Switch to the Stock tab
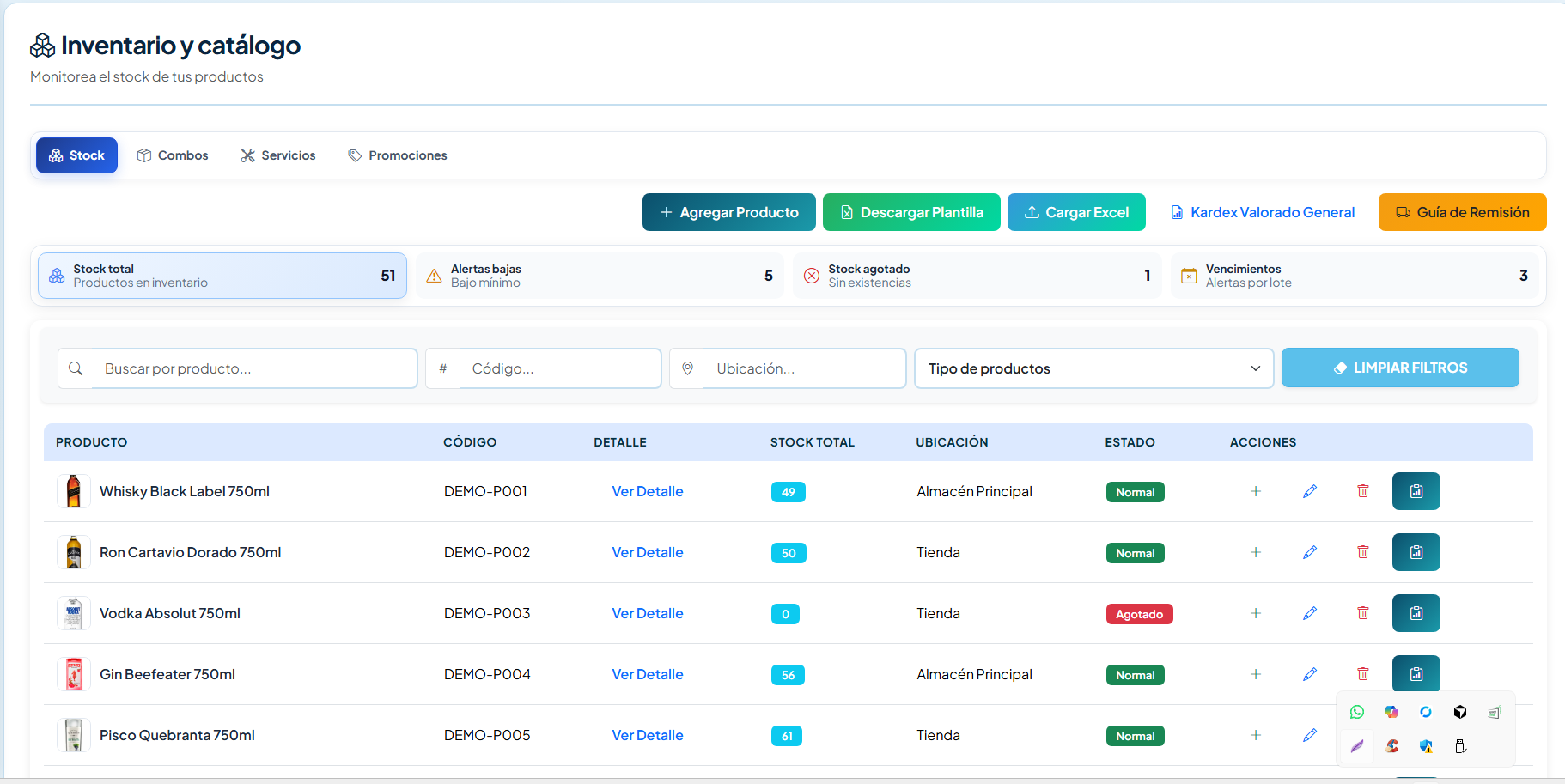1565x784 pixels. pyautogui.click(x=76, y=155)
